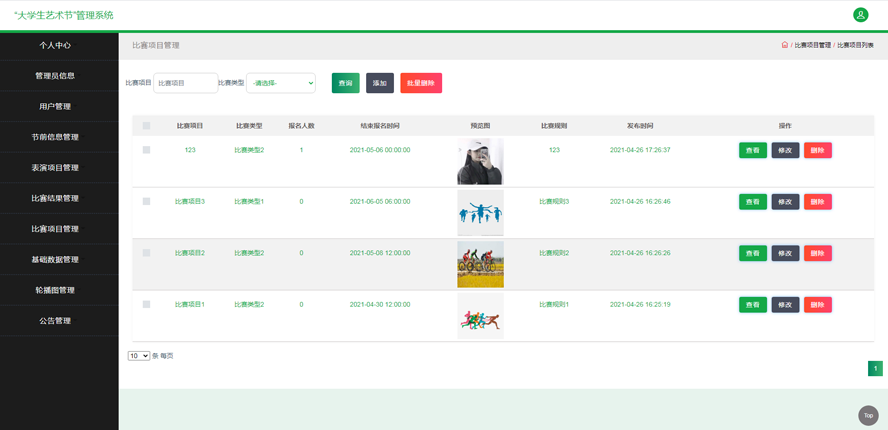Viewport: 888px width, 430px height.
Task: Click the 发布时间 column header
Action: (x=640, y=126)
